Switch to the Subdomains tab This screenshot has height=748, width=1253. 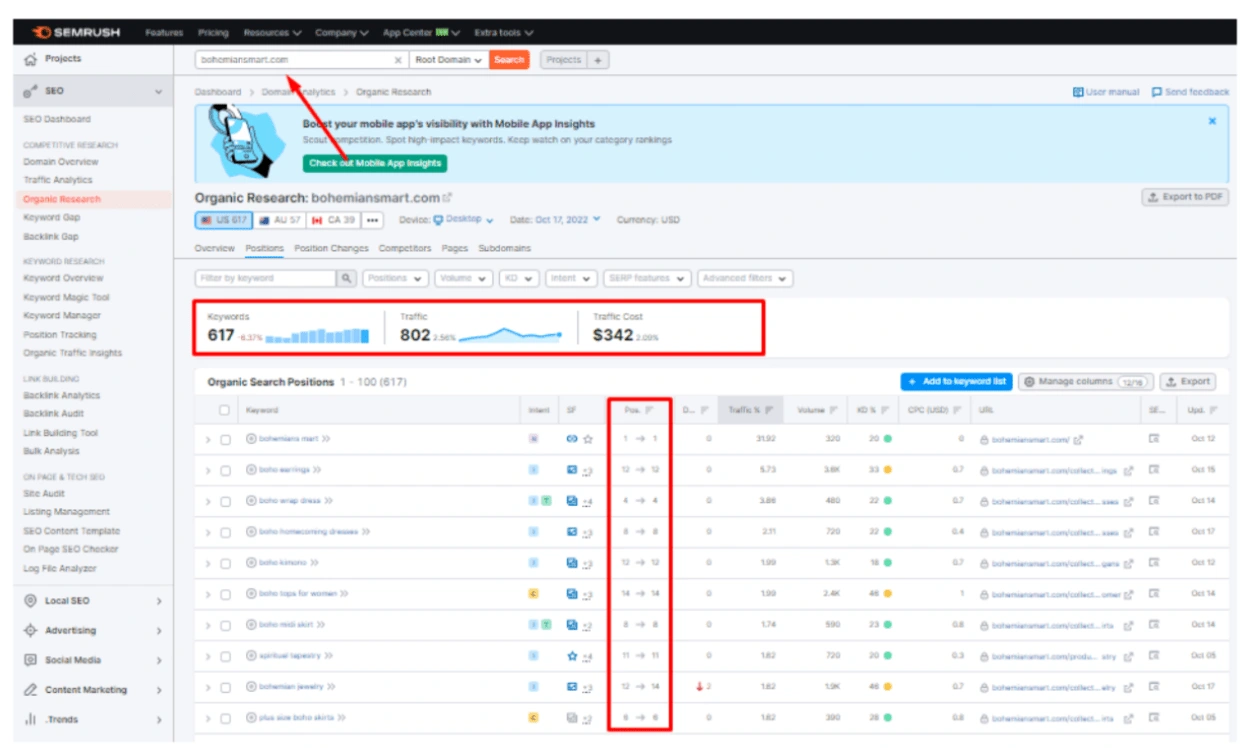tap(505, 248)
